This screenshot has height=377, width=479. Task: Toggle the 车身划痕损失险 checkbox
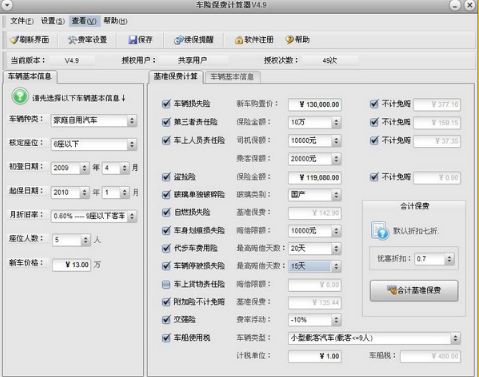click(x=166, y=230)
